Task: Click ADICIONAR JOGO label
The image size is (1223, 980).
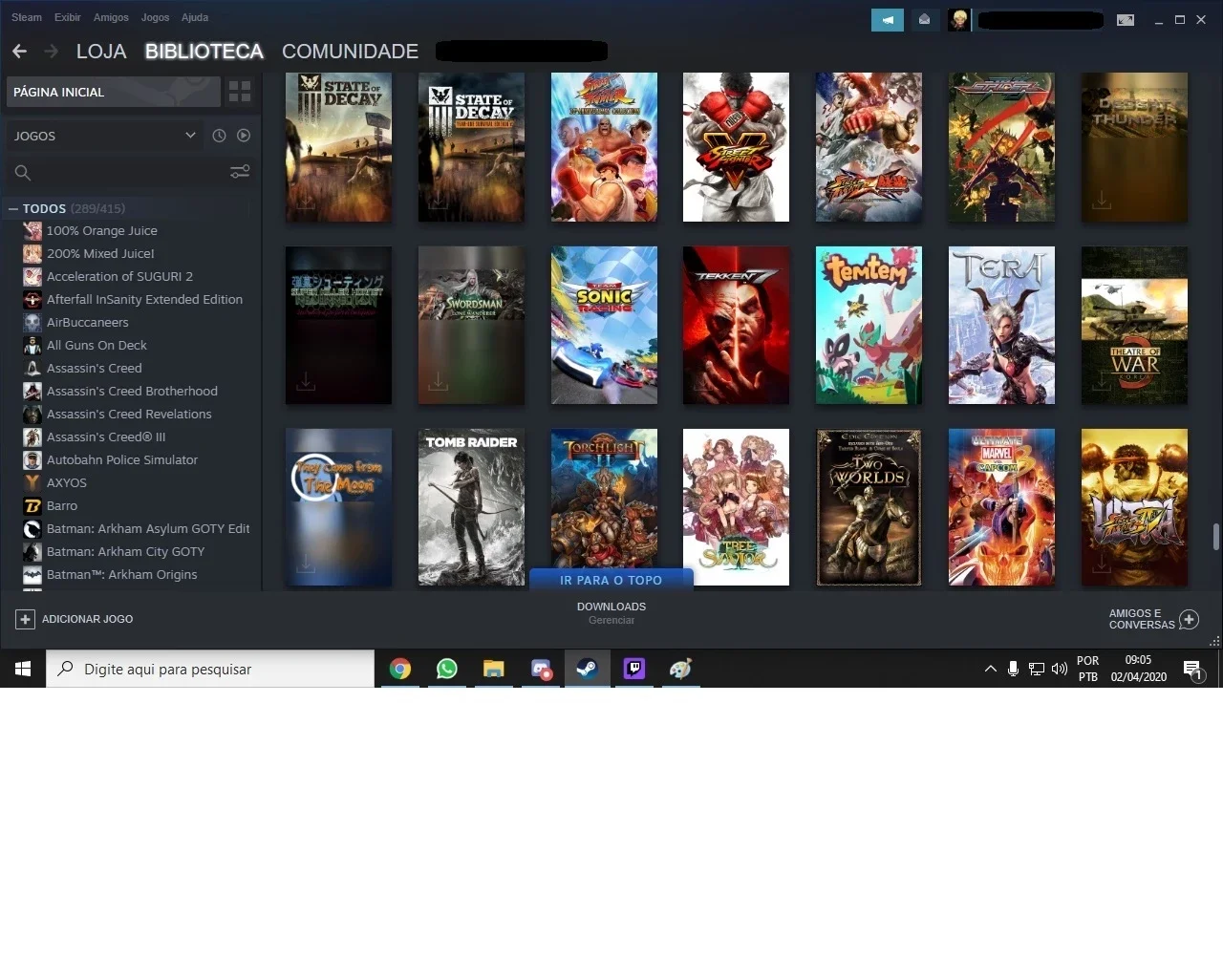Action: [87, 619]
